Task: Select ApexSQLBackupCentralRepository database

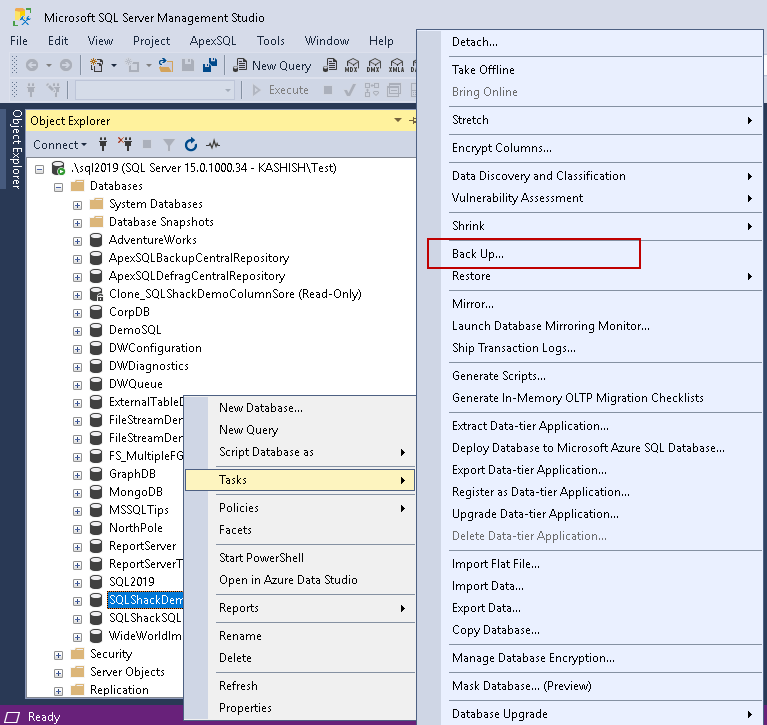Action: click(199, 258)
